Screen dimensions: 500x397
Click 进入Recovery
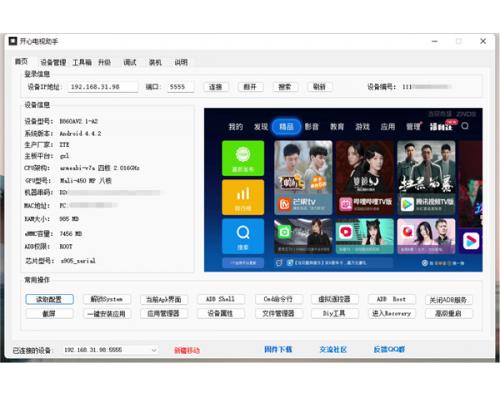(x=392, y=314)
